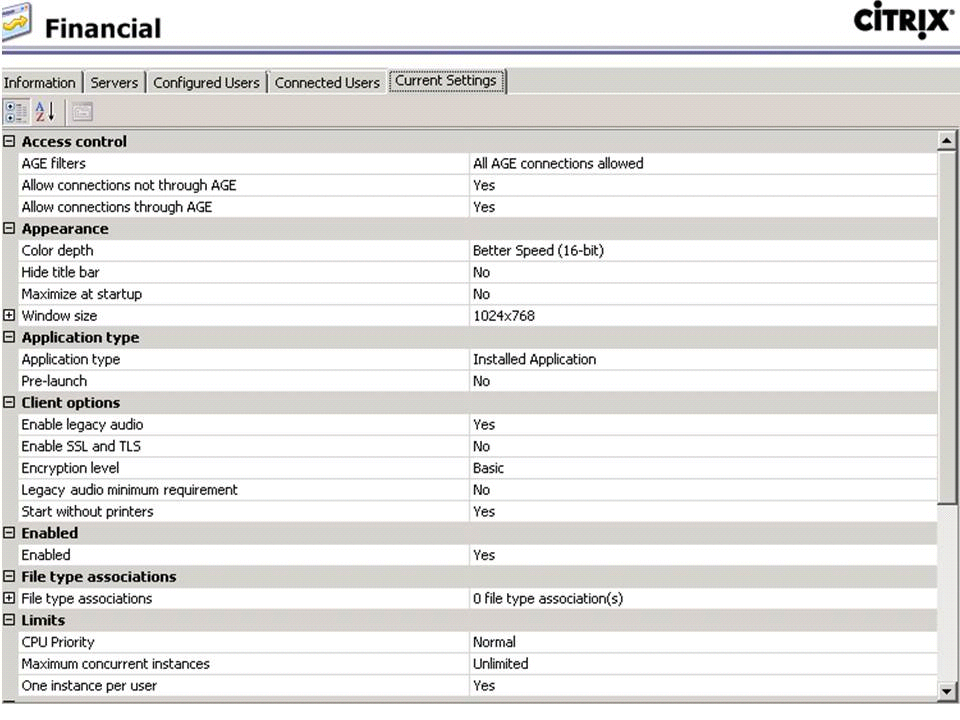Collapse the Access control section
Screen dimensions: 960x720
(x=10, y=142)
